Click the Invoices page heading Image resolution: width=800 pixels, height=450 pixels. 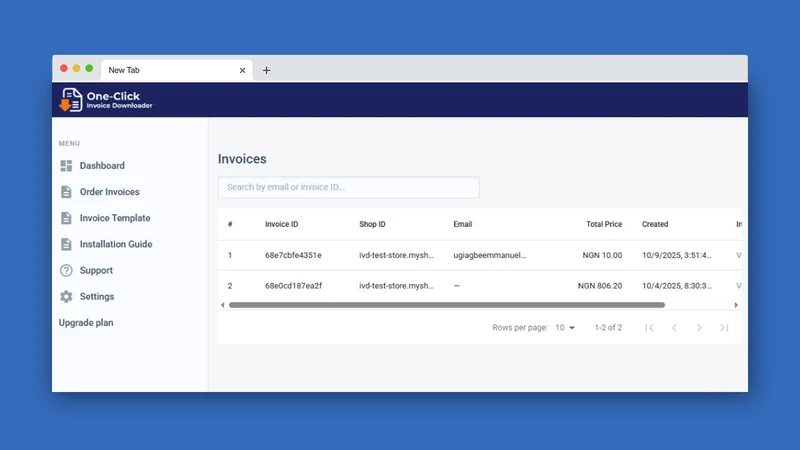coord(242,159)
